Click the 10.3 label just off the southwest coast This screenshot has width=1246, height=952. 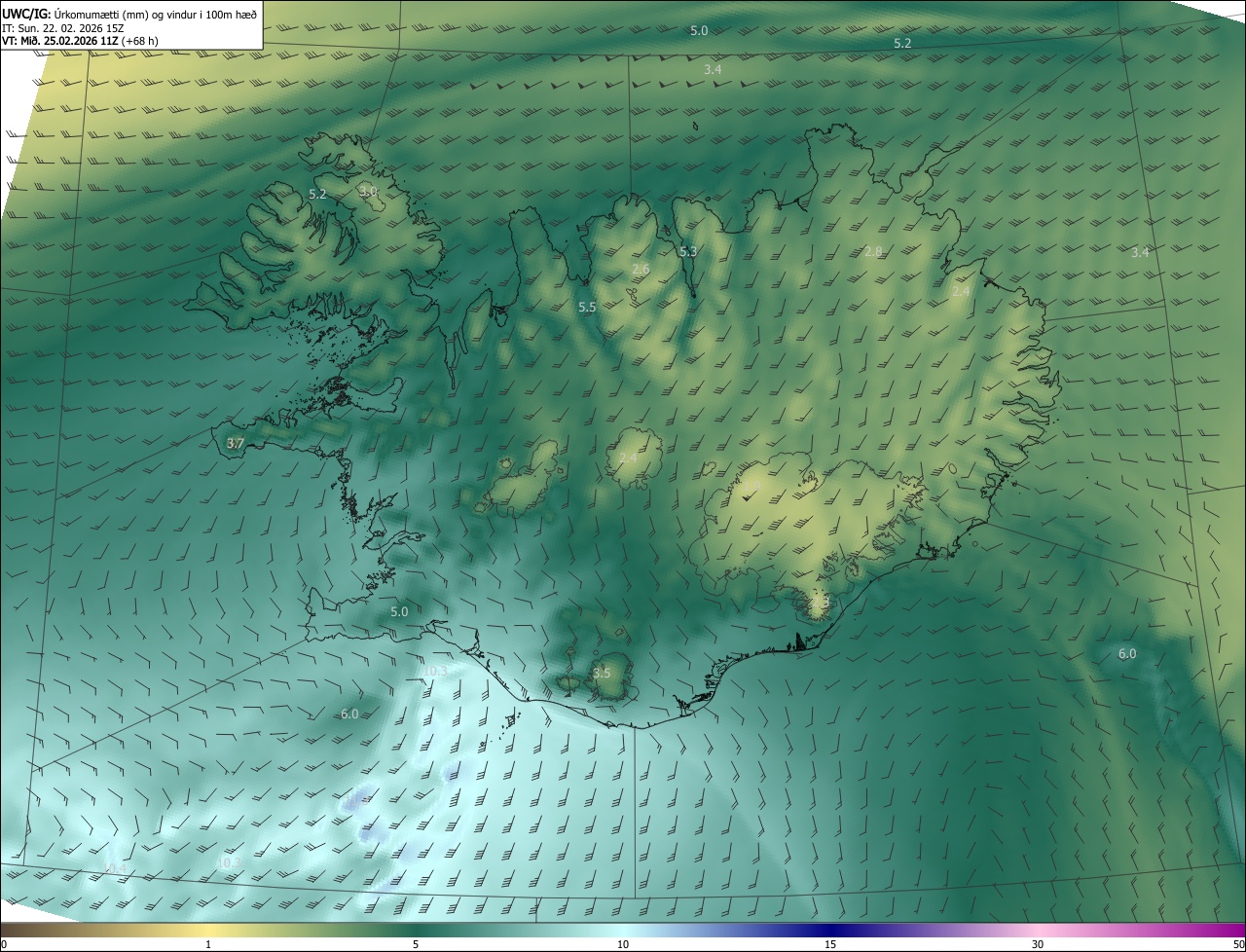pos(435,671)
